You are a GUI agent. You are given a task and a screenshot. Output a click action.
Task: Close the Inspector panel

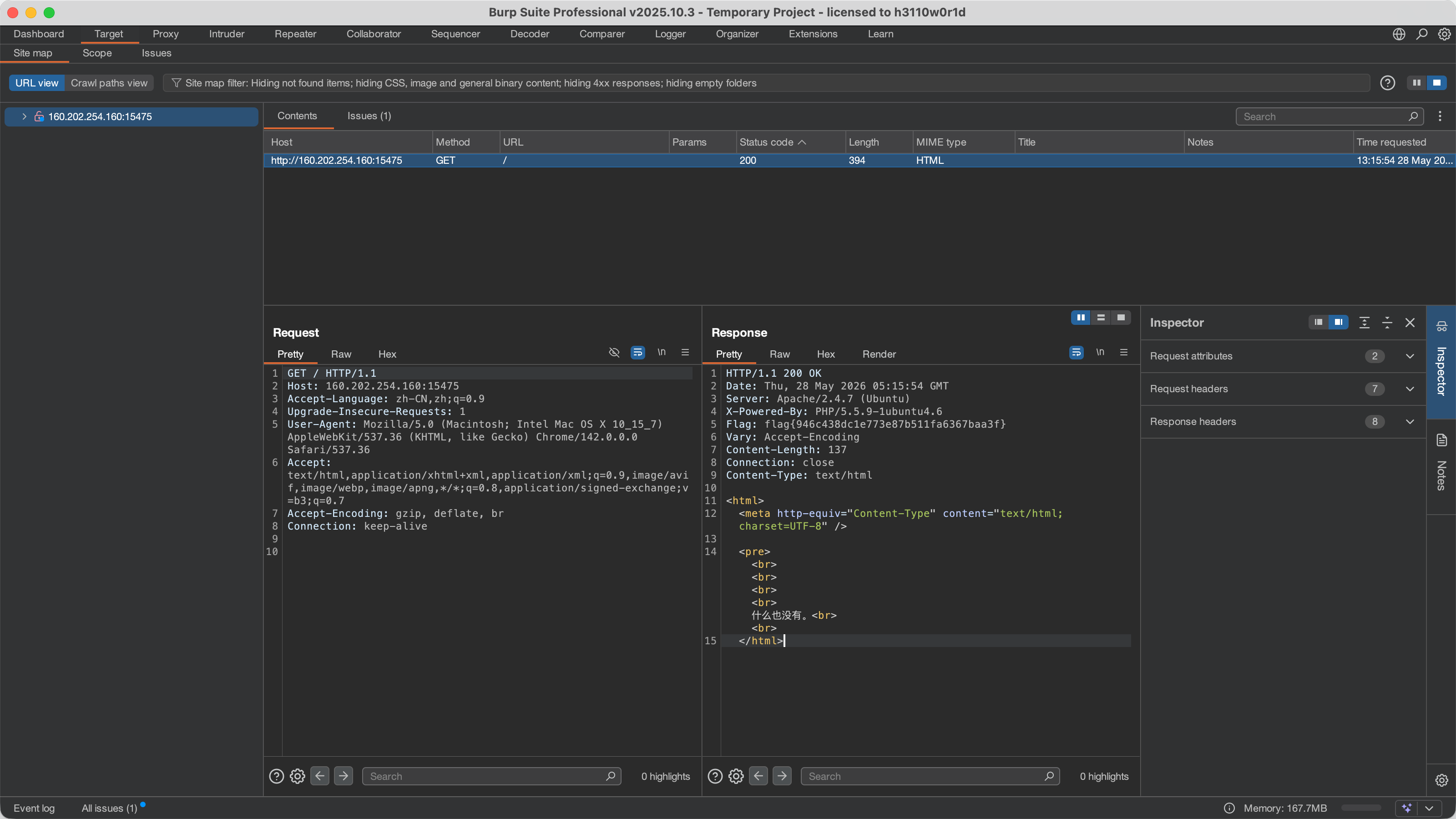(x=1410, y=323)
